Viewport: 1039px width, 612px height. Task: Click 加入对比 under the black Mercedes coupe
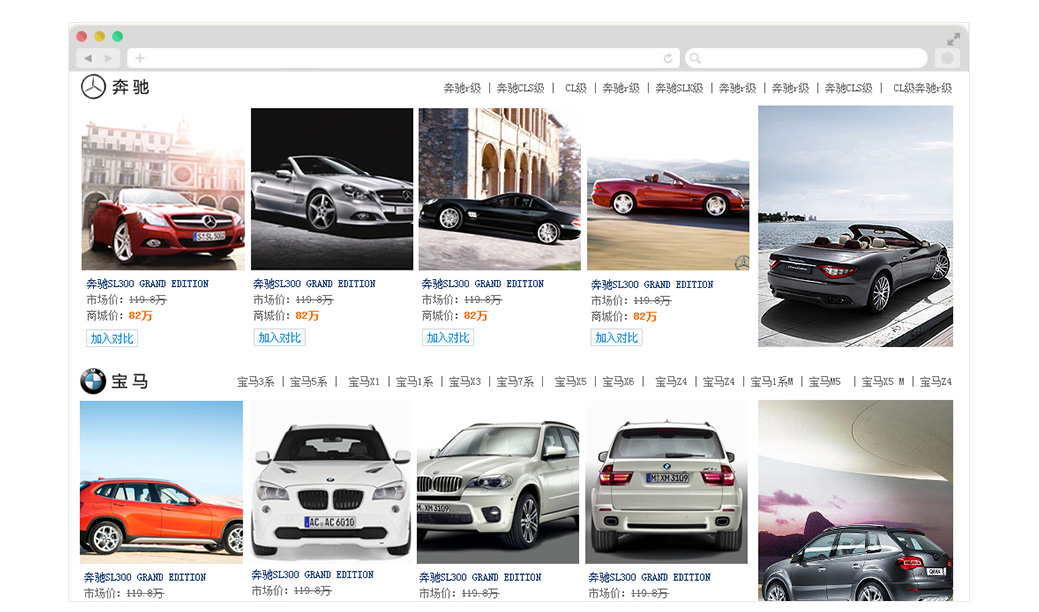point(448,338)
